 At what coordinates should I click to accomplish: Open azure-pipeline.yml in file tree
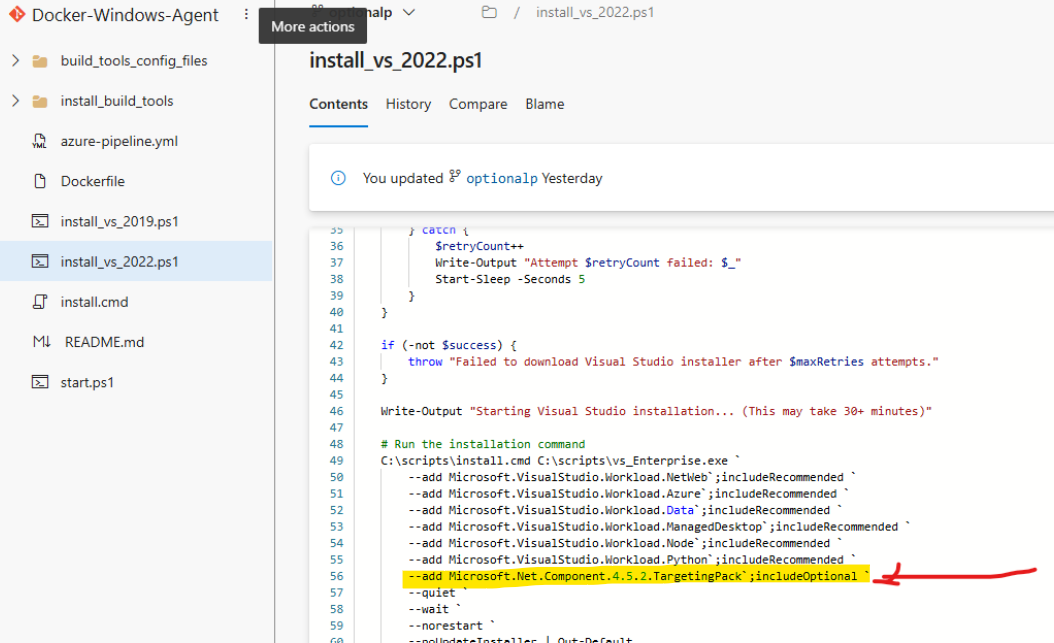(x=119, y=141)
